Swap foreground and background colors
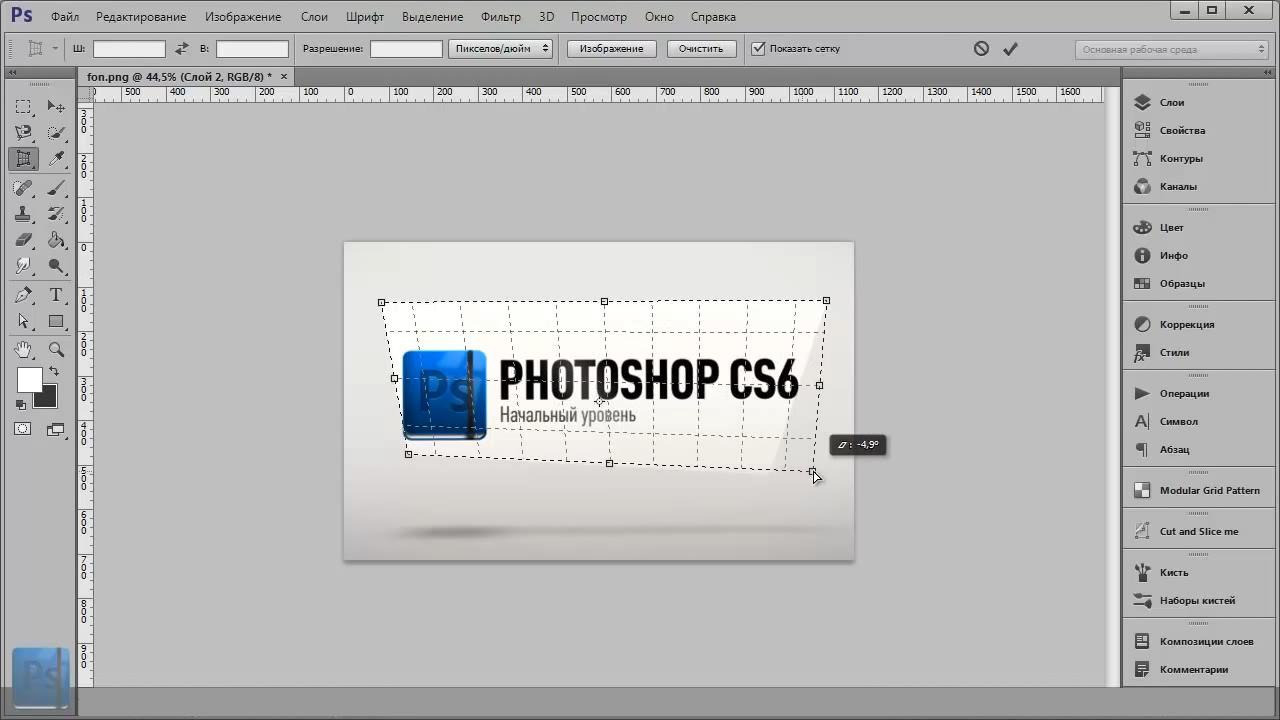This screenshot has width=1280, height=720. click(53, 371)
